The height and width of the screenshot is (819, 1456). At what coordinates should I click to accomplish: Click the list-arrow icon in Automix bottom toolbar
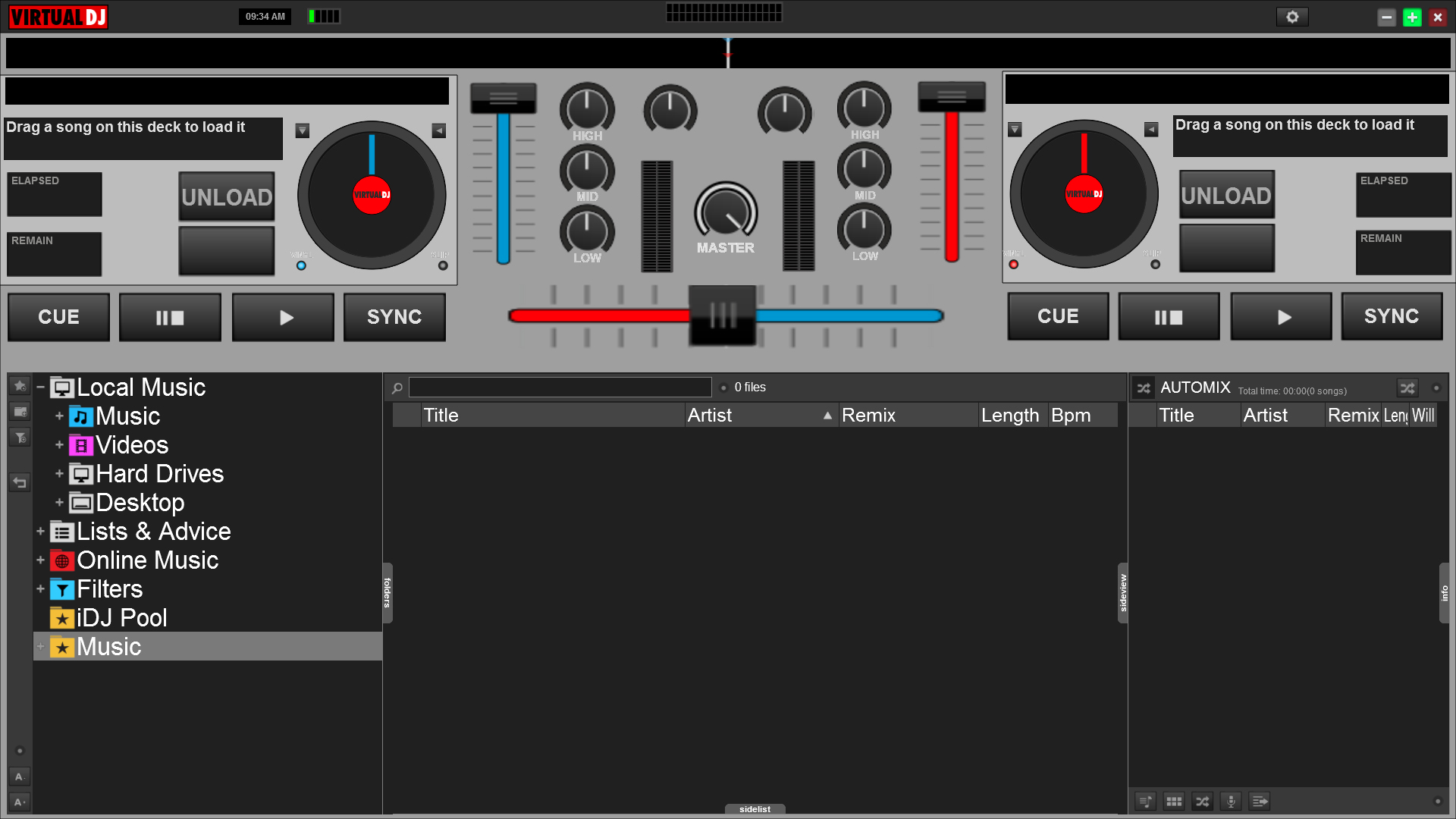1260,802
